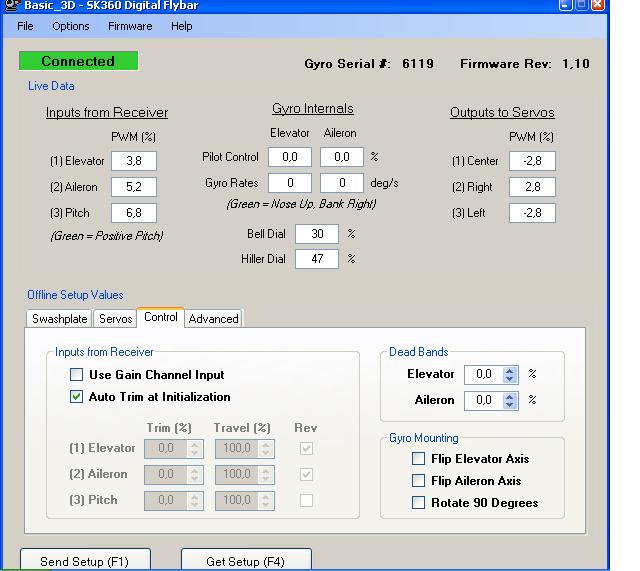The width and height of the screenshot is (640, 571).
Task: Click the Aileron Travel stepper arrows
Action: point(266,474)
